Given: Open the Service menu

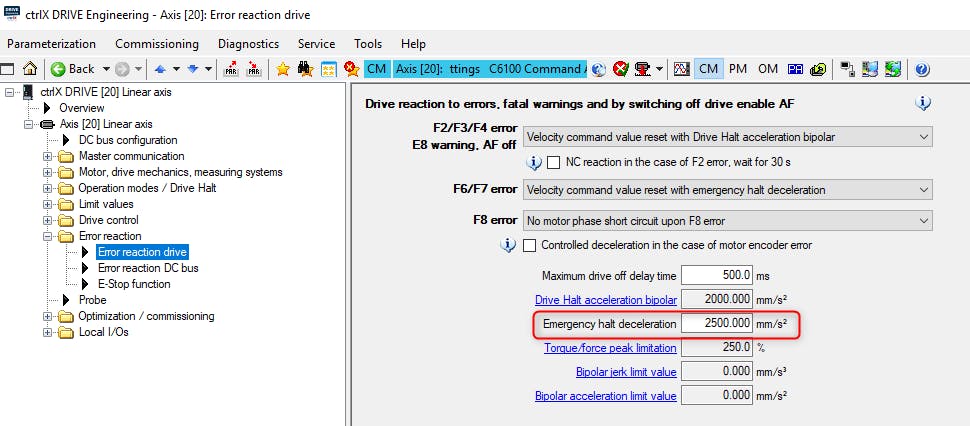Looking at the screenshot, I should [x=316, y=44].
